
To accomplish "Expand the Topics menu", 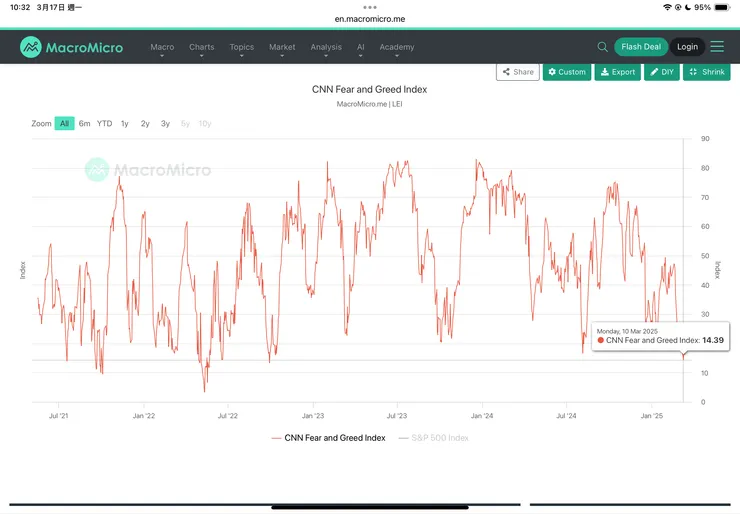I will (x=242, y=49).
